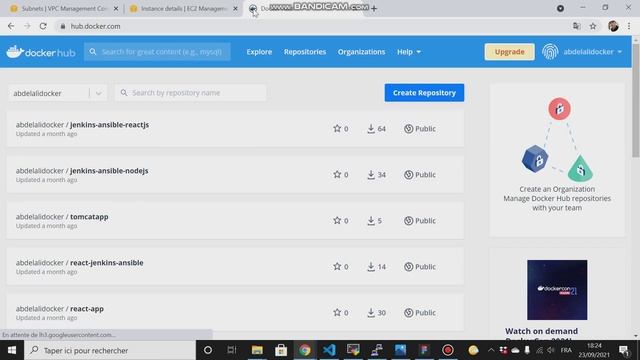Click Windows taskbar search box

[x=110, y=350]
